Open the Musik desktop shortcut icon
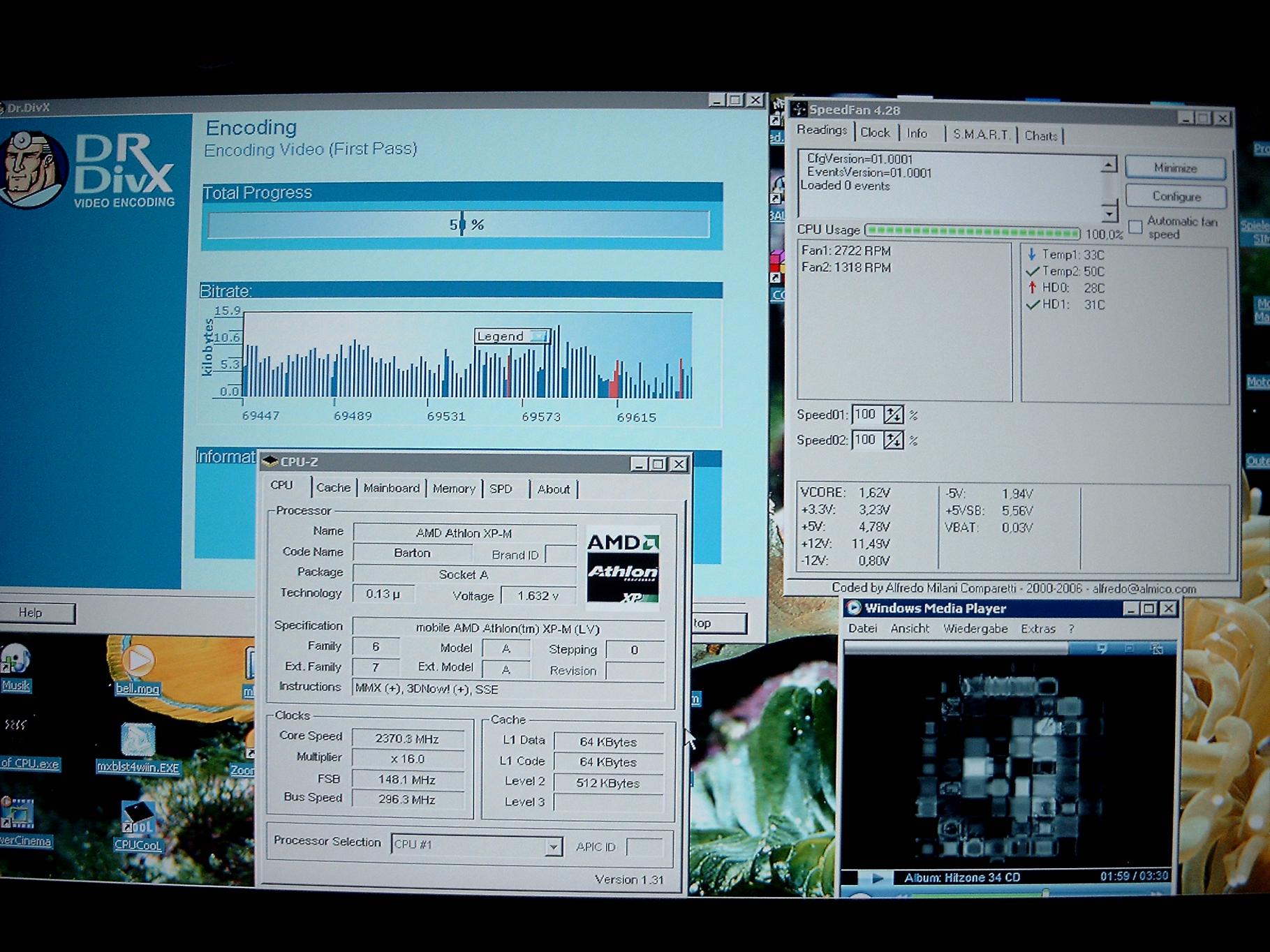Viewport: 1270px width, 952px height. (15, 660)
